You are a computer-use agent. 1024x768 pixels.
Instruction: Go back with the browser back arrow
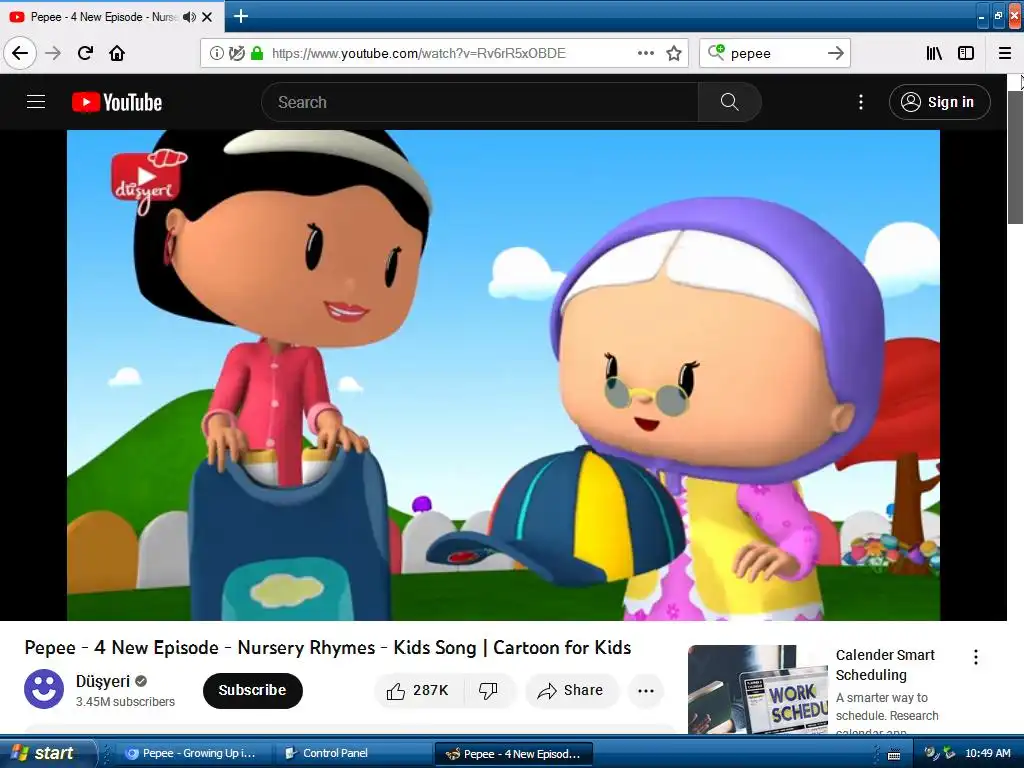pos(20,53)
